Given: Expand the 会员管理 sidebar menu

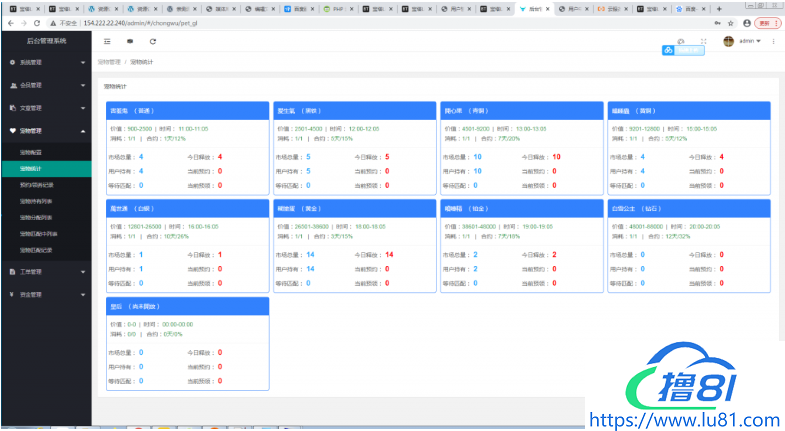Looking at the screenshot, I should [45, 85].
